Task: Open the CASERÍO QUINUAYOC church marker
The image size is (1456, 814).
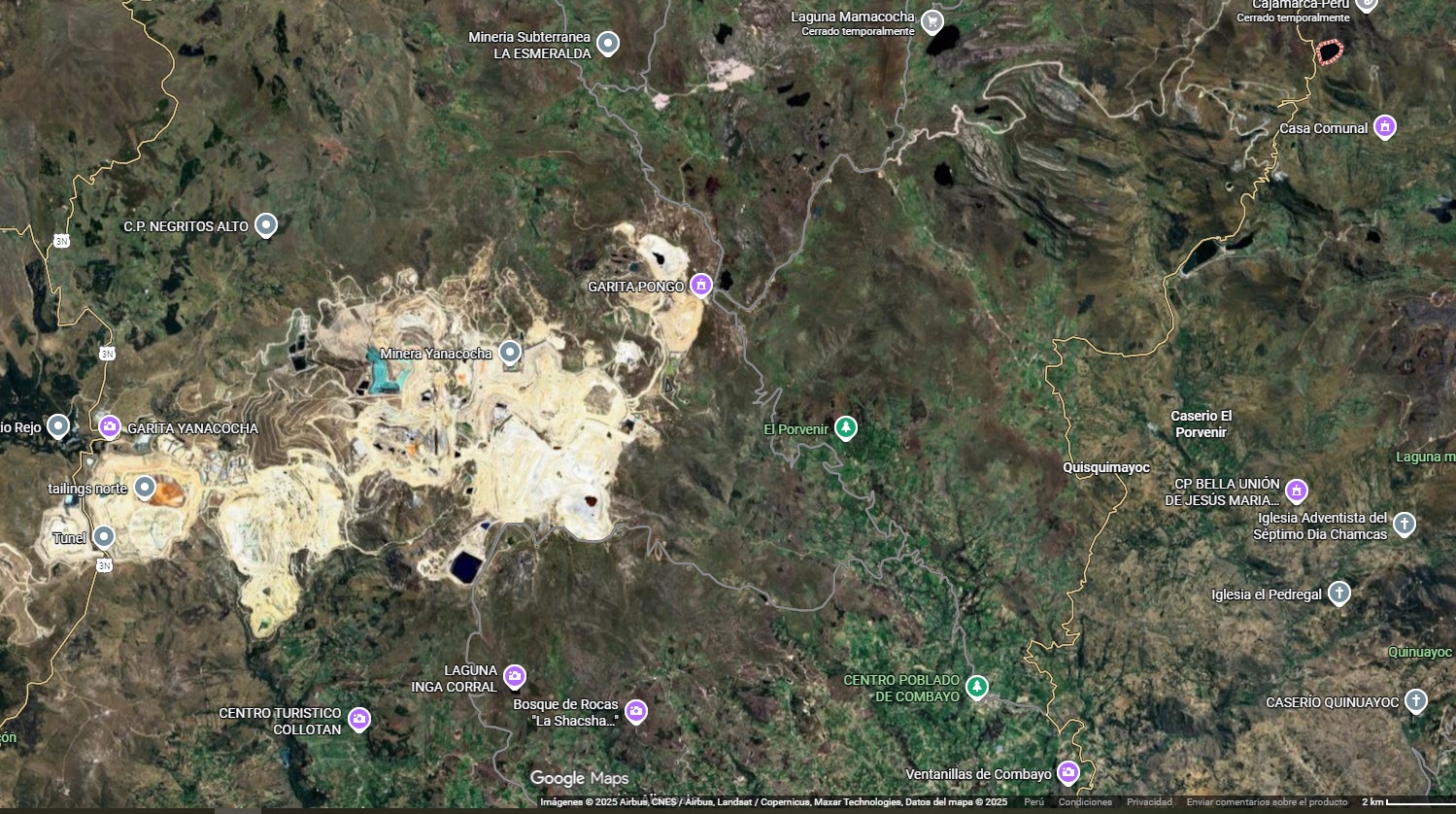Action: pos(1416,701)
